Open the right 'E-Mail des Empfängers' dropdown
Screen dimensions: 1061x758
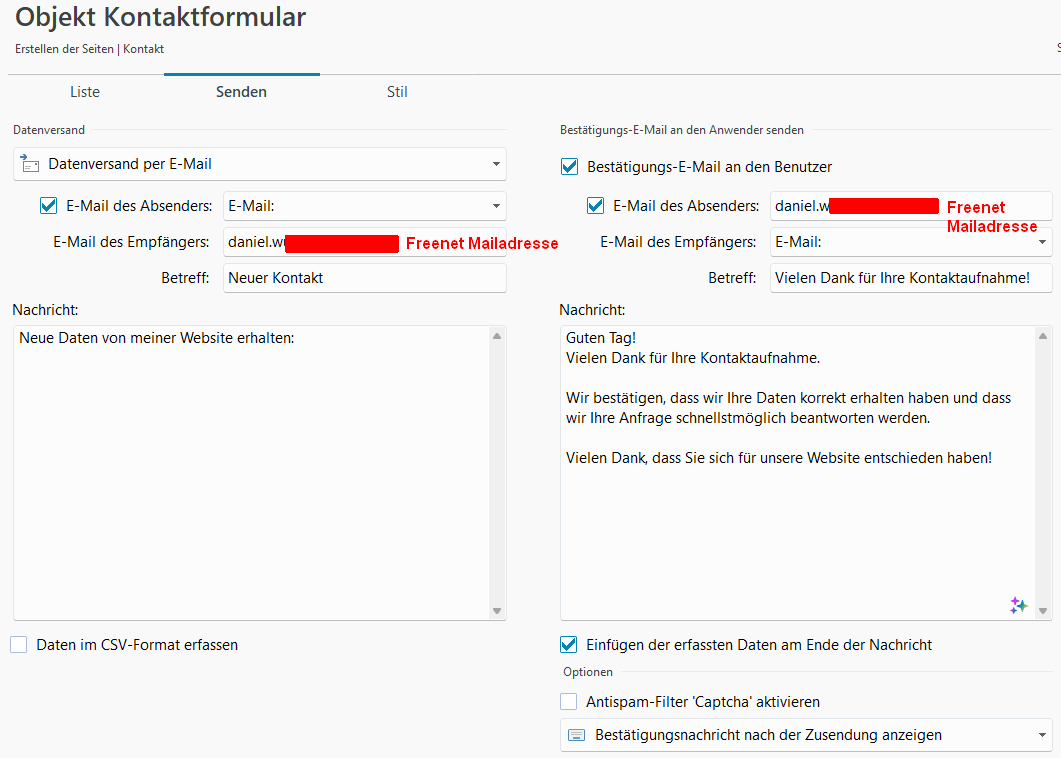[1042, 242]
